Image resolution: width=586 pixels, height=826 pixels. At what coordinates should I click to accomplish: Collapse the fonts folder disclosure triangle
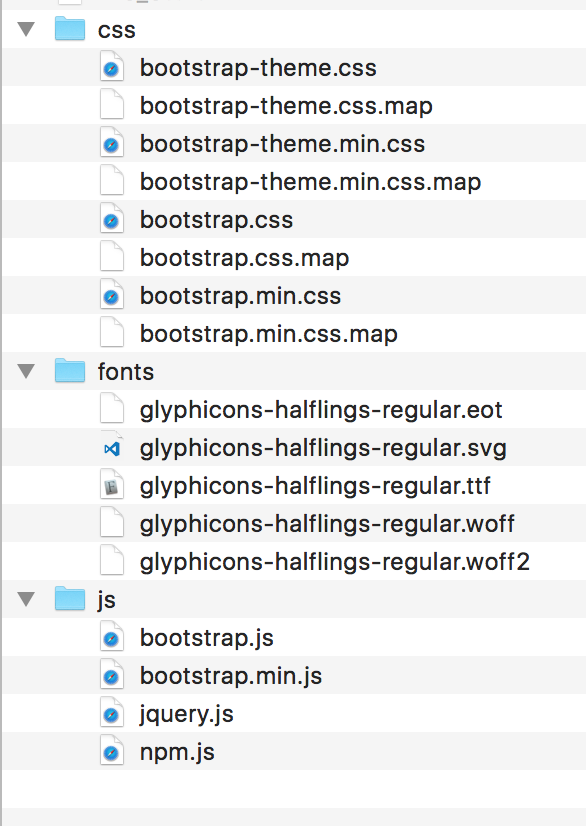coord(26,371)
